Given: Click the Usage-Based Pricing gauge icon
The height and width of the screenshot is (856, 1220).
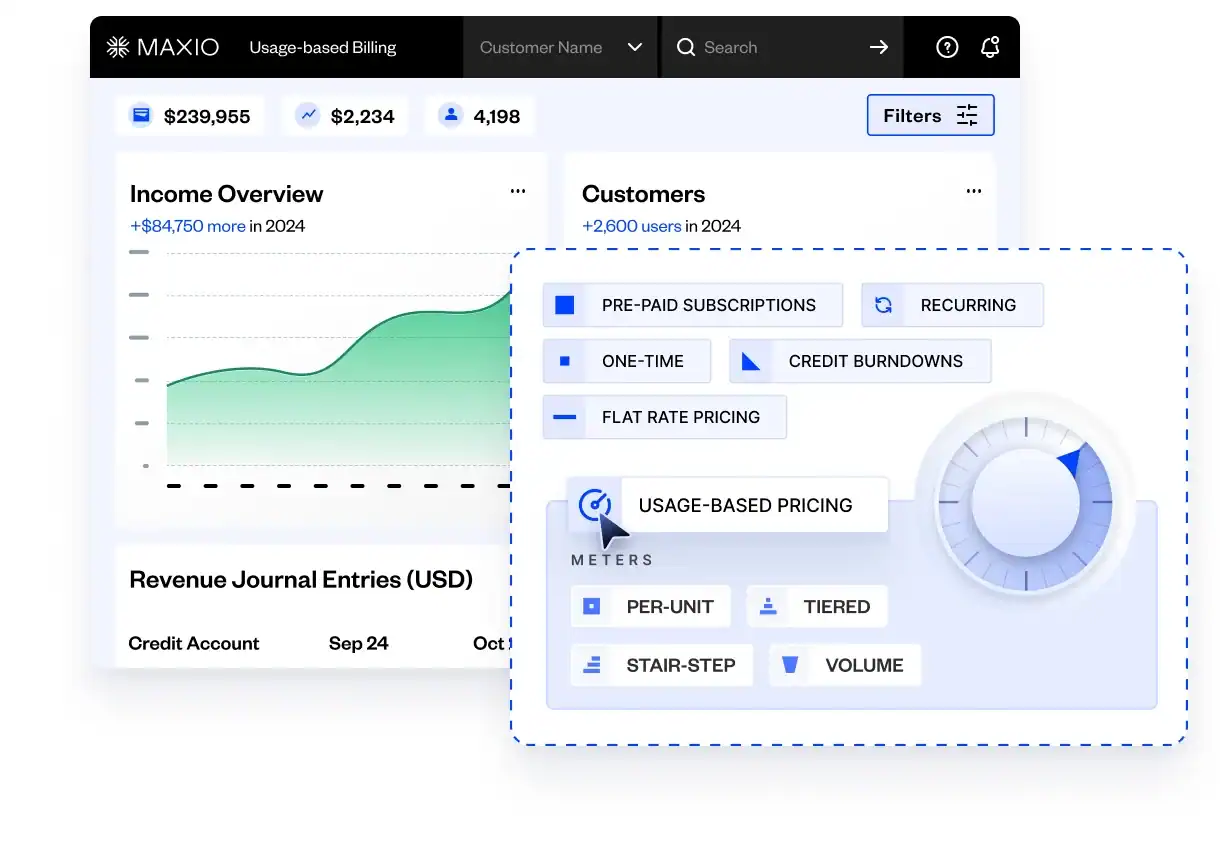Looking at the screenshot, I should (595, 505).
